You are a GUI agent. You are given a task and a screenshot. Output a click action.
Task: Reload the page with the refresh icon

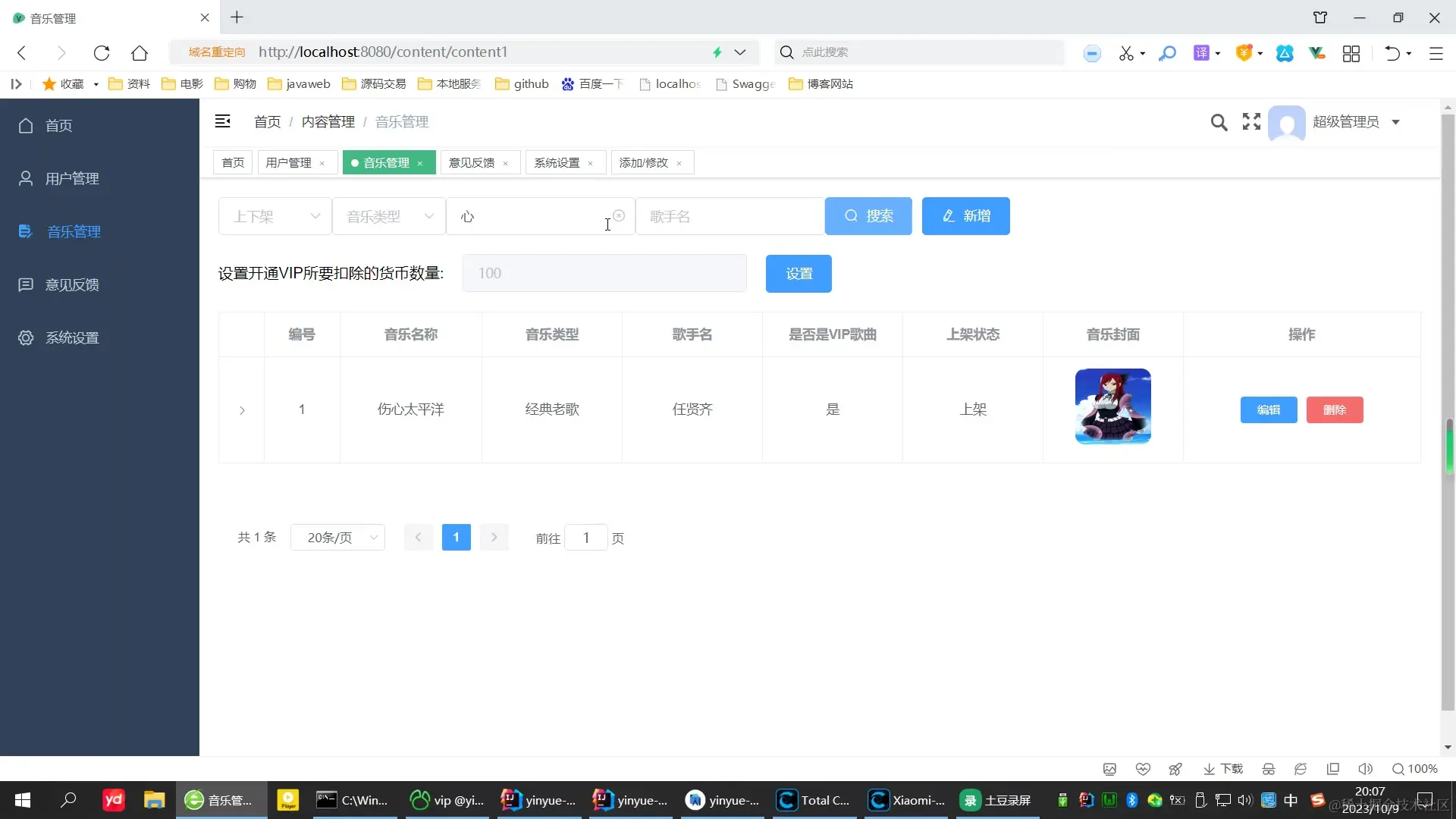[x=102, y=52]
